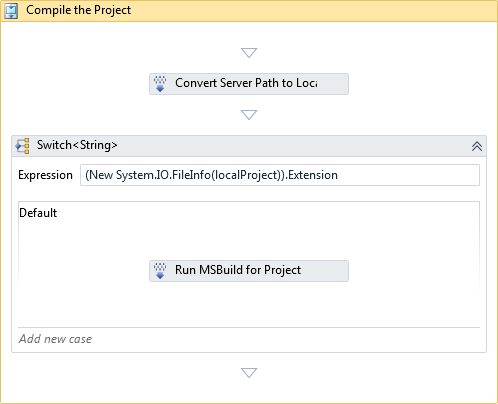Click the Compile the Project sequence icon

[11, 11]
